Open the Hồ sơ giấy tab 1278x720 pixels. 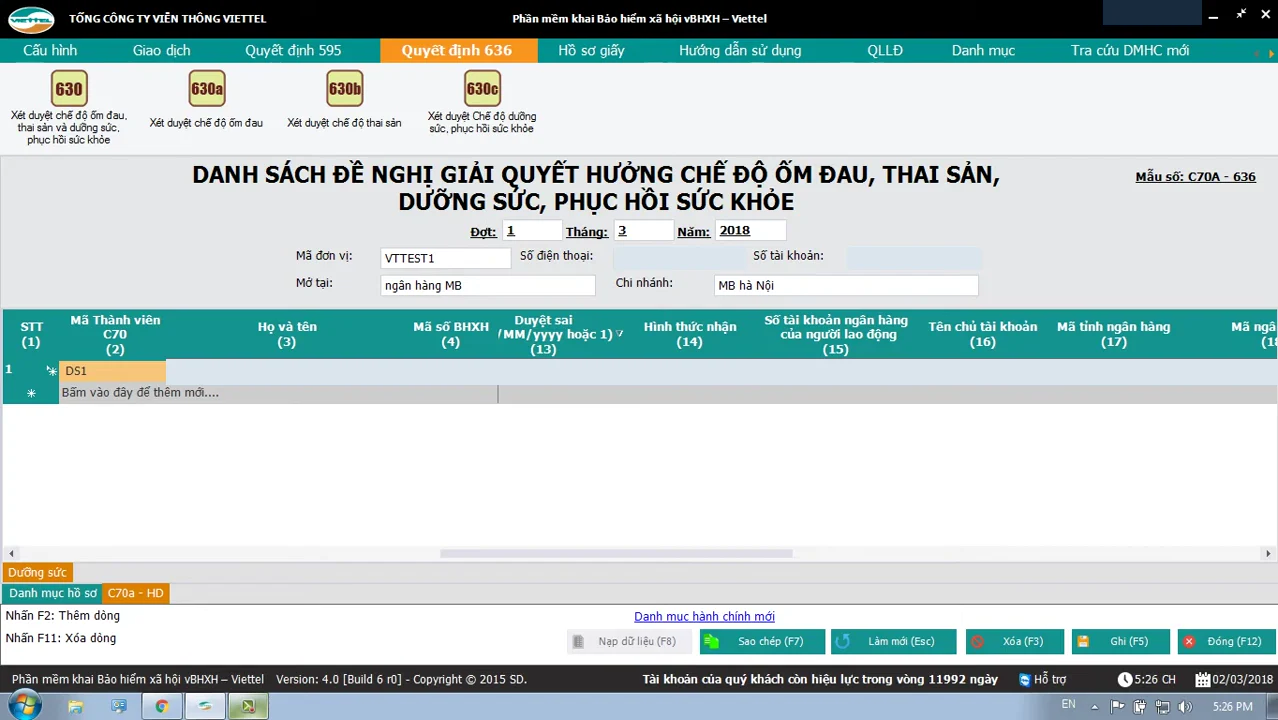point(591,50)
